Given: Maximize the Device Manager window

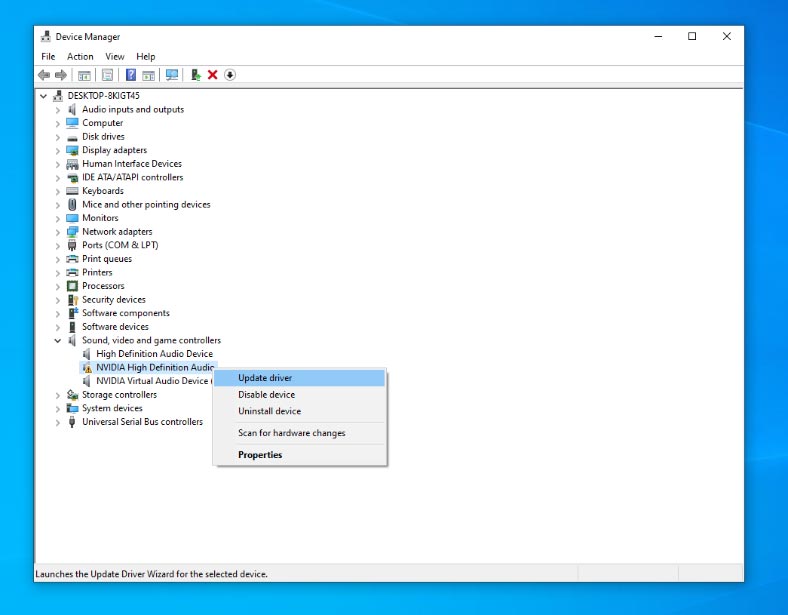Looking at the screenshot, I should (692, 36).
